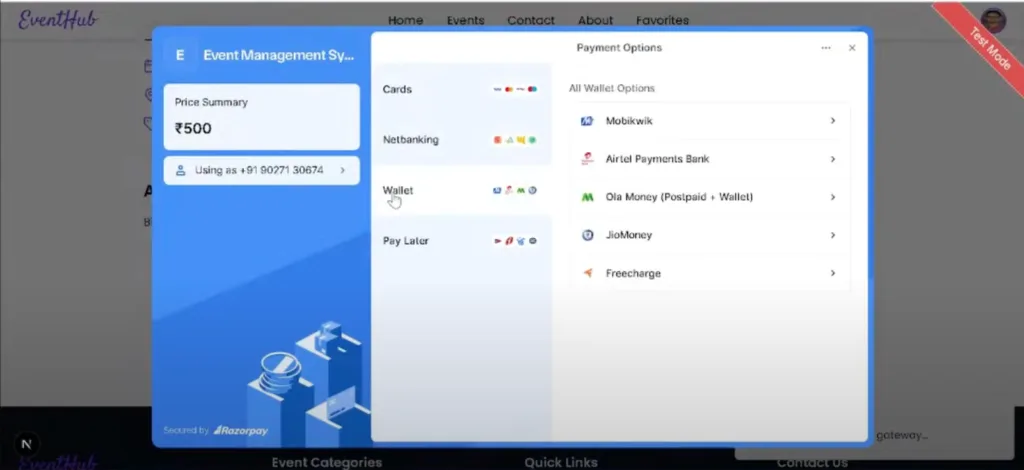Screen dimensions: 1024x470
Task: Click the All Wallet Options heading
Action: [612, 88]
